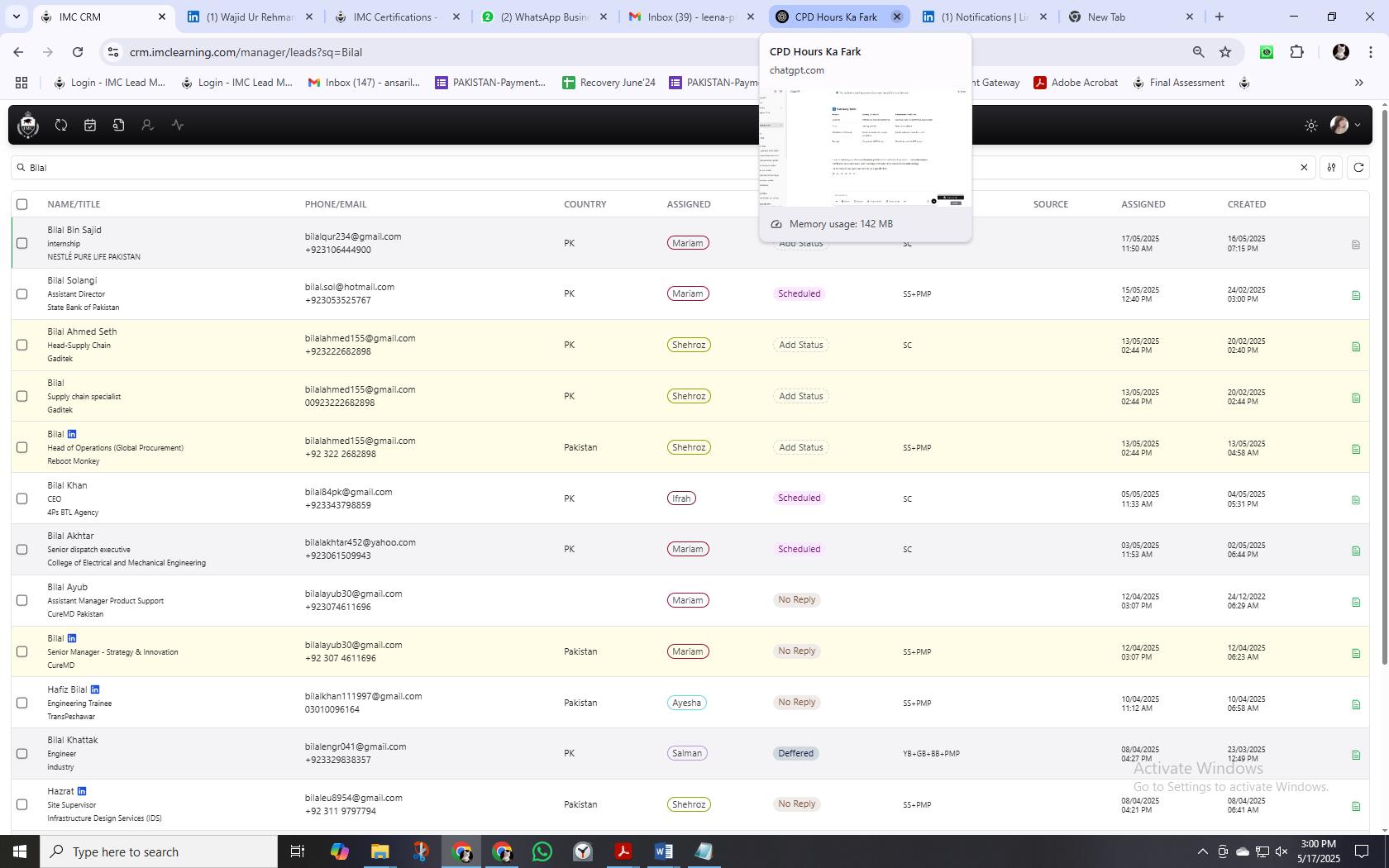Close the CPD Hours Ka Fark tab

(x=897, y=17)
